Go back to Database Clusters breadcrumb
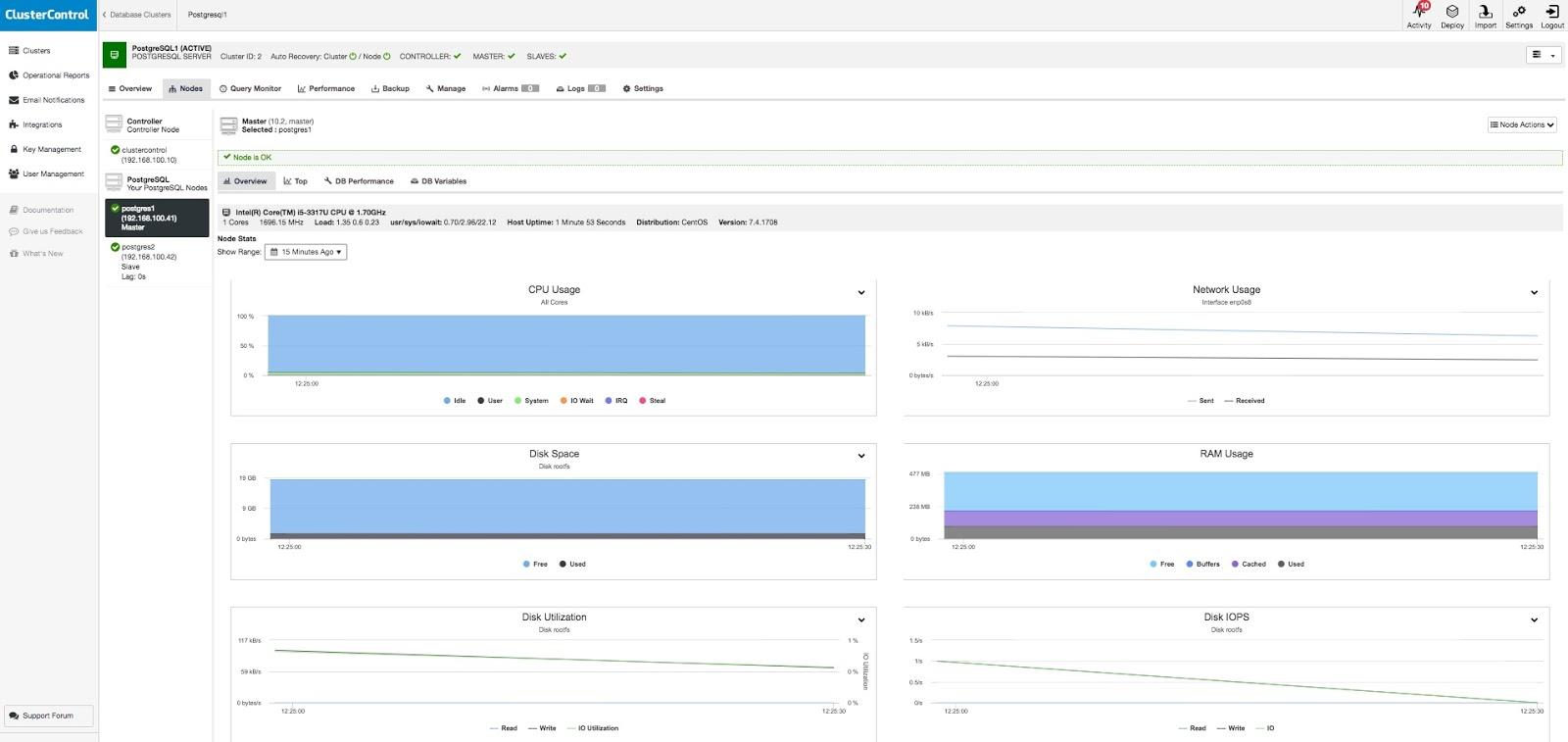 (137, 15)
